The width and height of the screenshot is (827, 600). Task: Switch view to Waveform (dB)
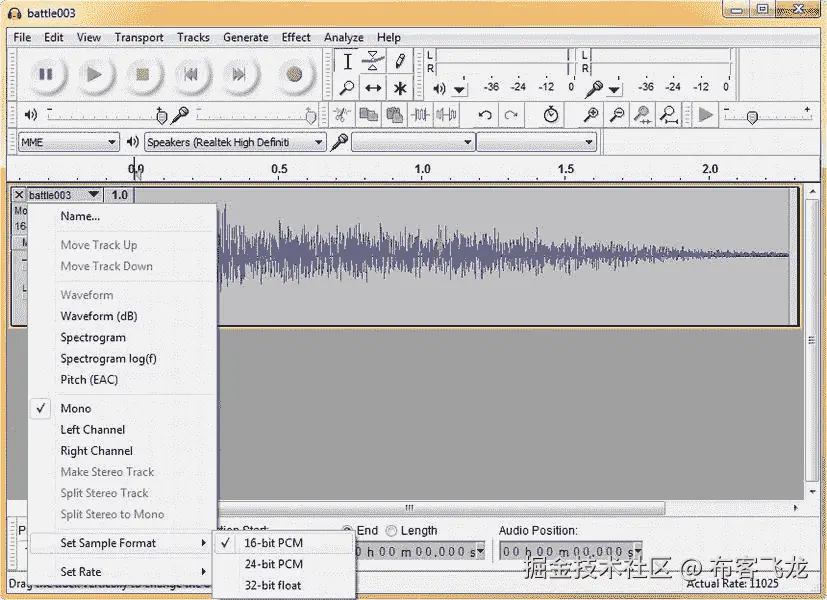pyautogui.click(x=123, y=316)
